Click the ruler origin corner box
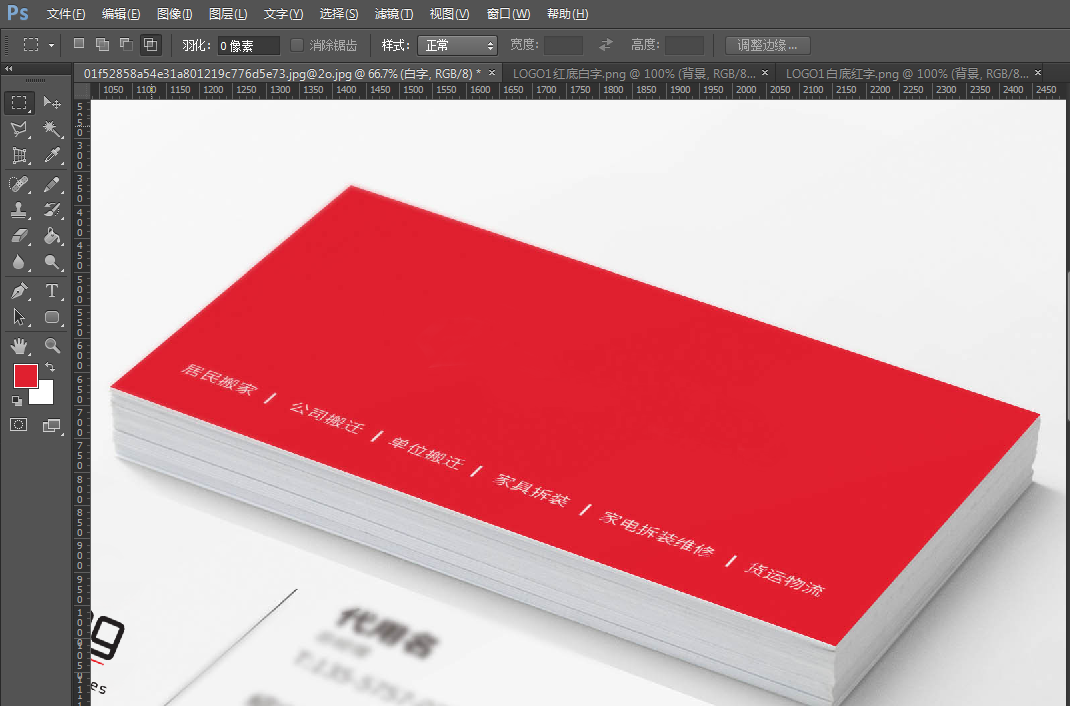This screenshot has height=706, width=1070. click(x=82, y=91)
